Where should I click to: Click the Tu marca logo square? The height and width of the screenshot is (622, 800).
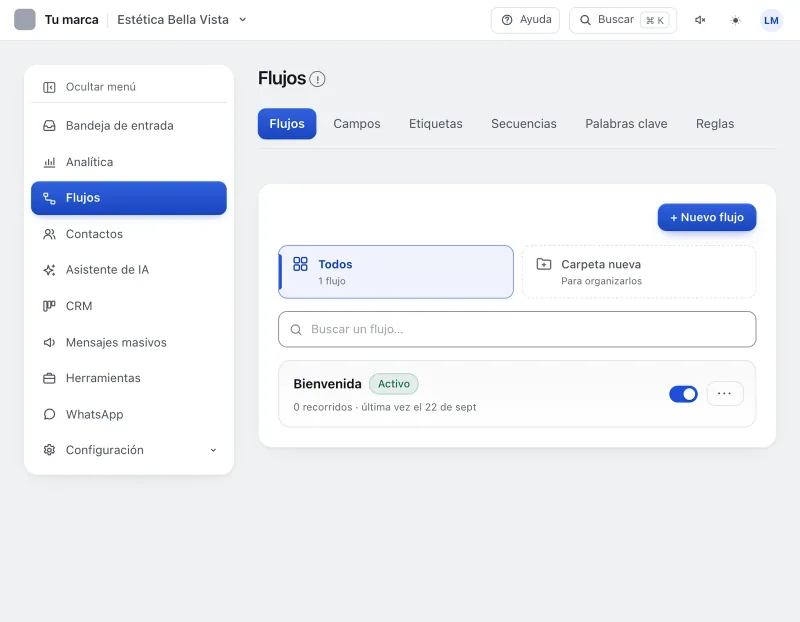coord(24,20)
